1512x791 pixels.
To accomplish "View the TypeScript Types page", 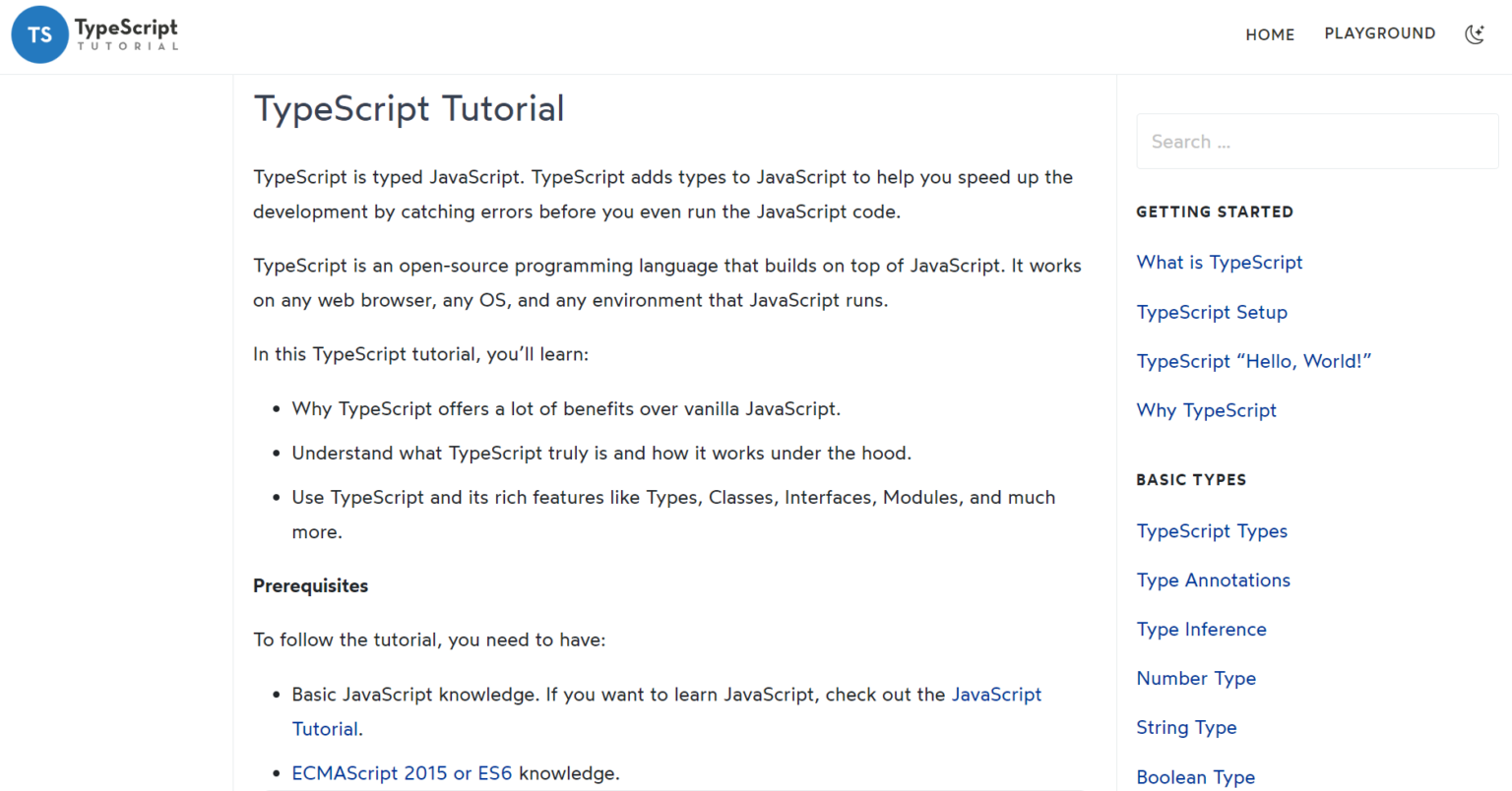I will click(1212, 530).
